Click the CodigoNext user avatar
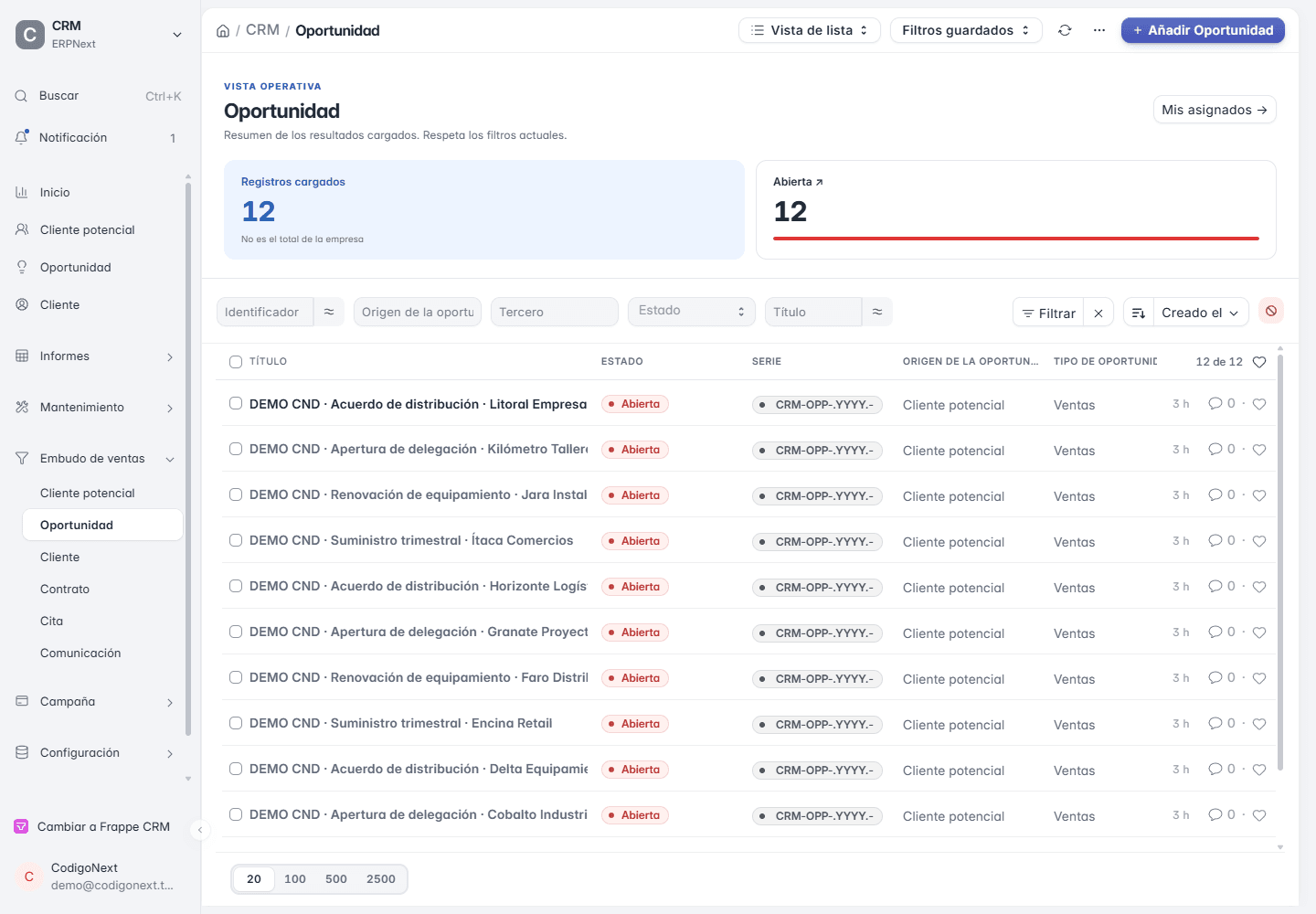The height and width of the screenshot is (914, 1316). point(29,877)
